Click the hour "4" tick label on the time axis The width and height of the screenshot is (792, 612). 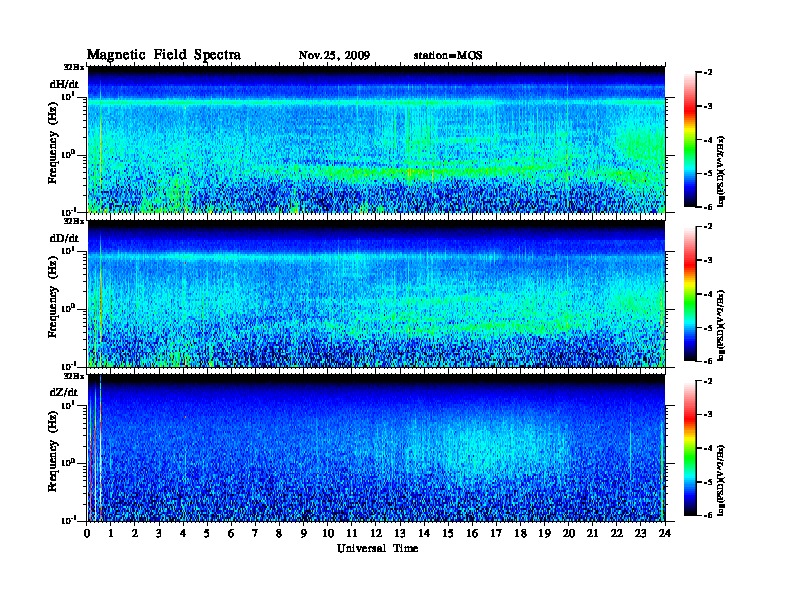[183, 533]
